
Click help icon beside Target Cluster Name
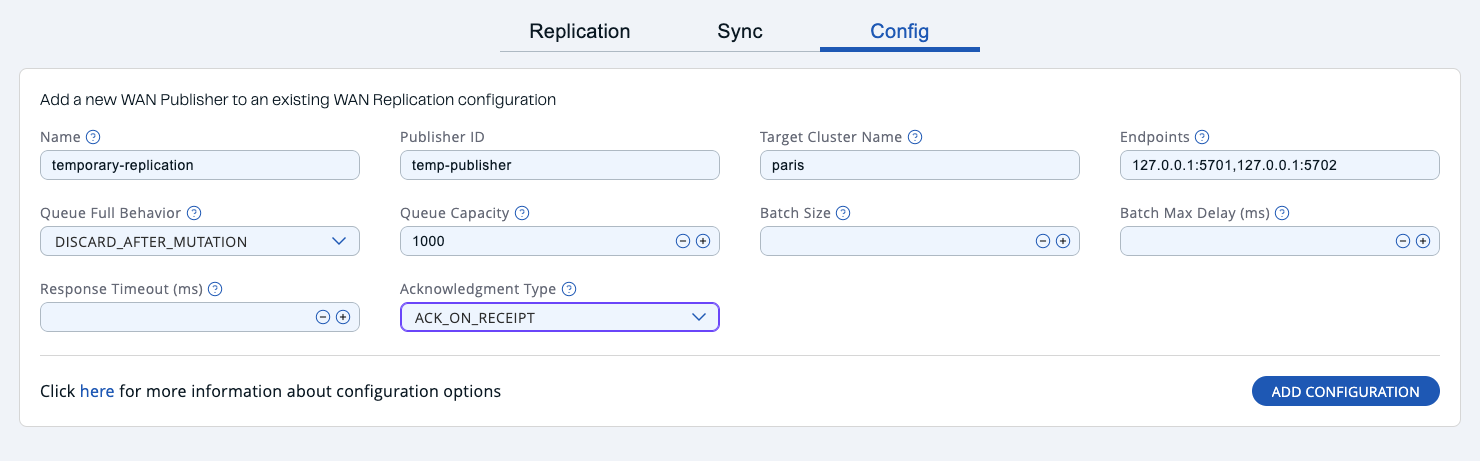click(914, 137)
